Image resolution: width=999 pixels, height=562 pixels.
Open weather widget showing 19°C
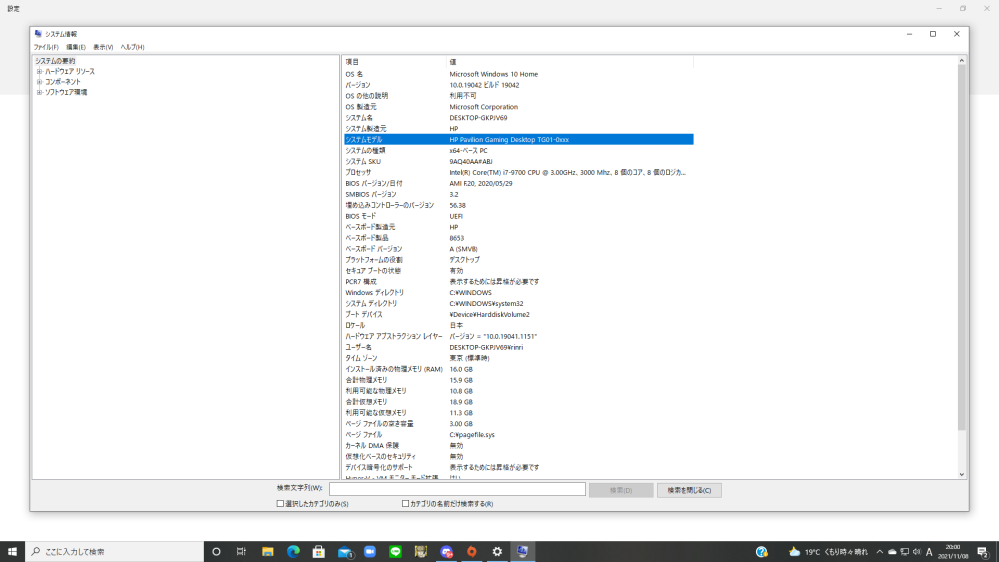(828, 552)
